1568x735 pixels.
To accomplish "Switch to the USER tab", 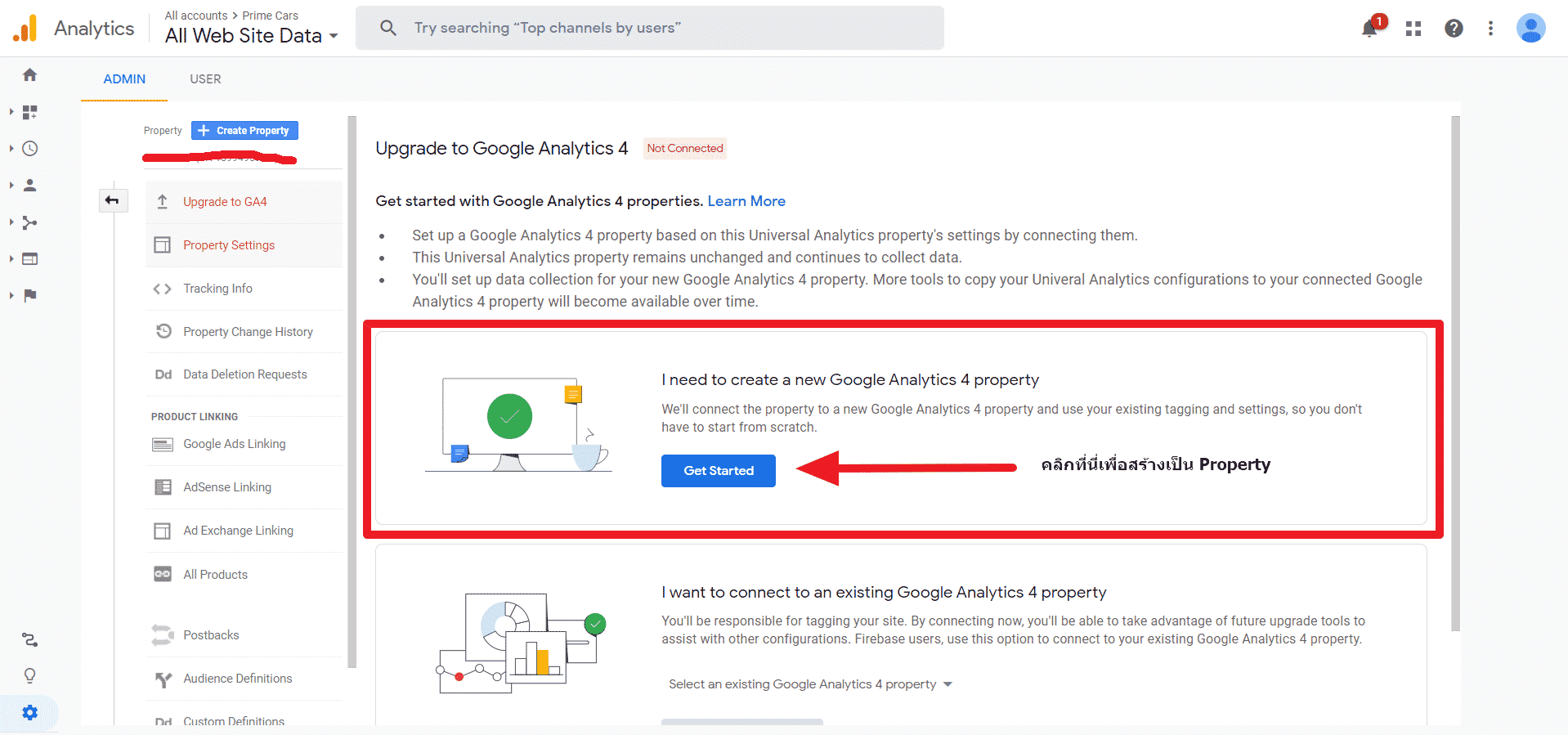I will click(x=205, y=79).
